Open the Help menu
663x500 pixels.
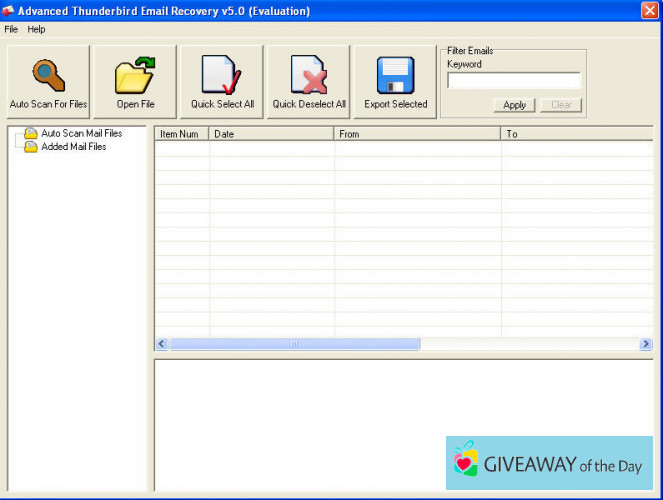tap(36, 29)
